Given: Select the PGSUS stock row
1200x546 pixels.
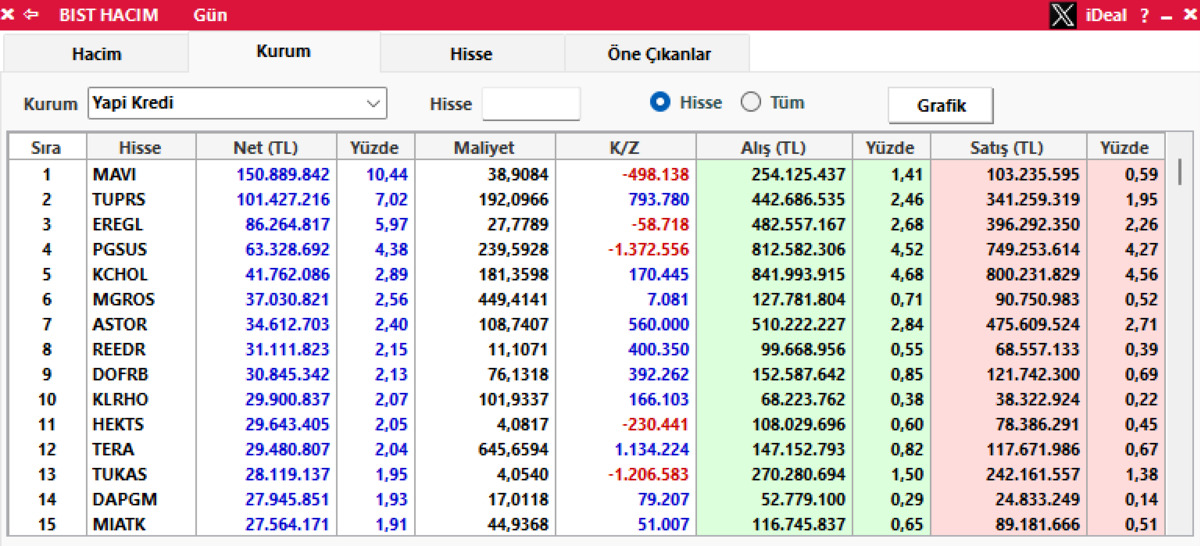Looking at the screenshot, I should (x=587, y=249).
